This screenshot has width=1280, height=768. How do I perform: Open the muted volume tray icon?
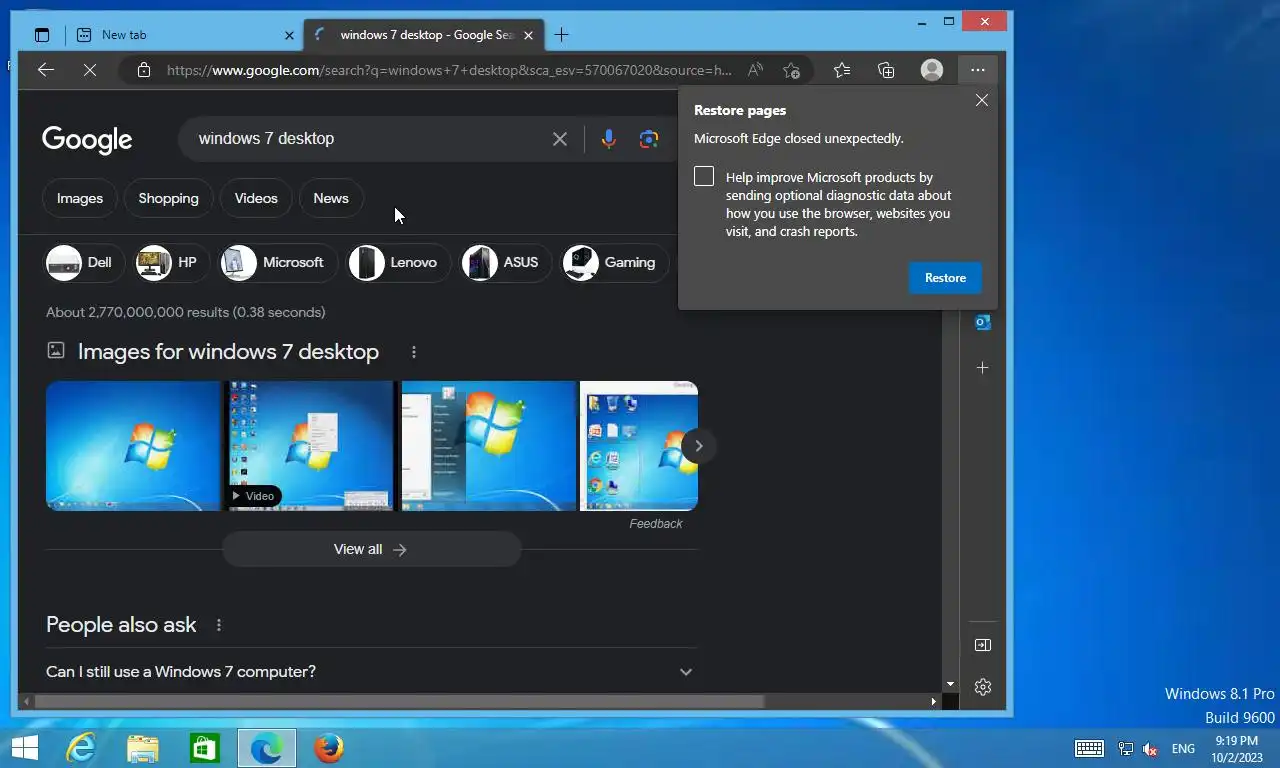[x=1150, y=749]
